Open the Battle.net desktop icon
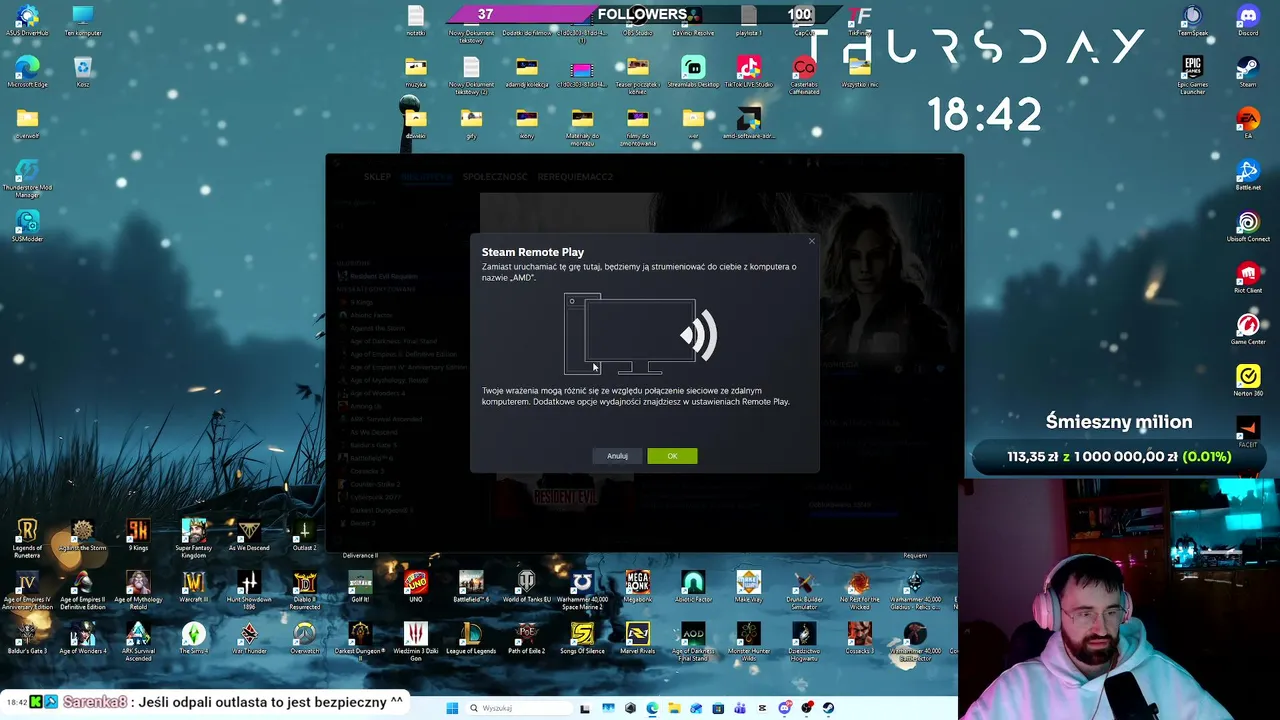Image resolution: width=1280 pixels, height=720 pixels. click(1248, 175)
